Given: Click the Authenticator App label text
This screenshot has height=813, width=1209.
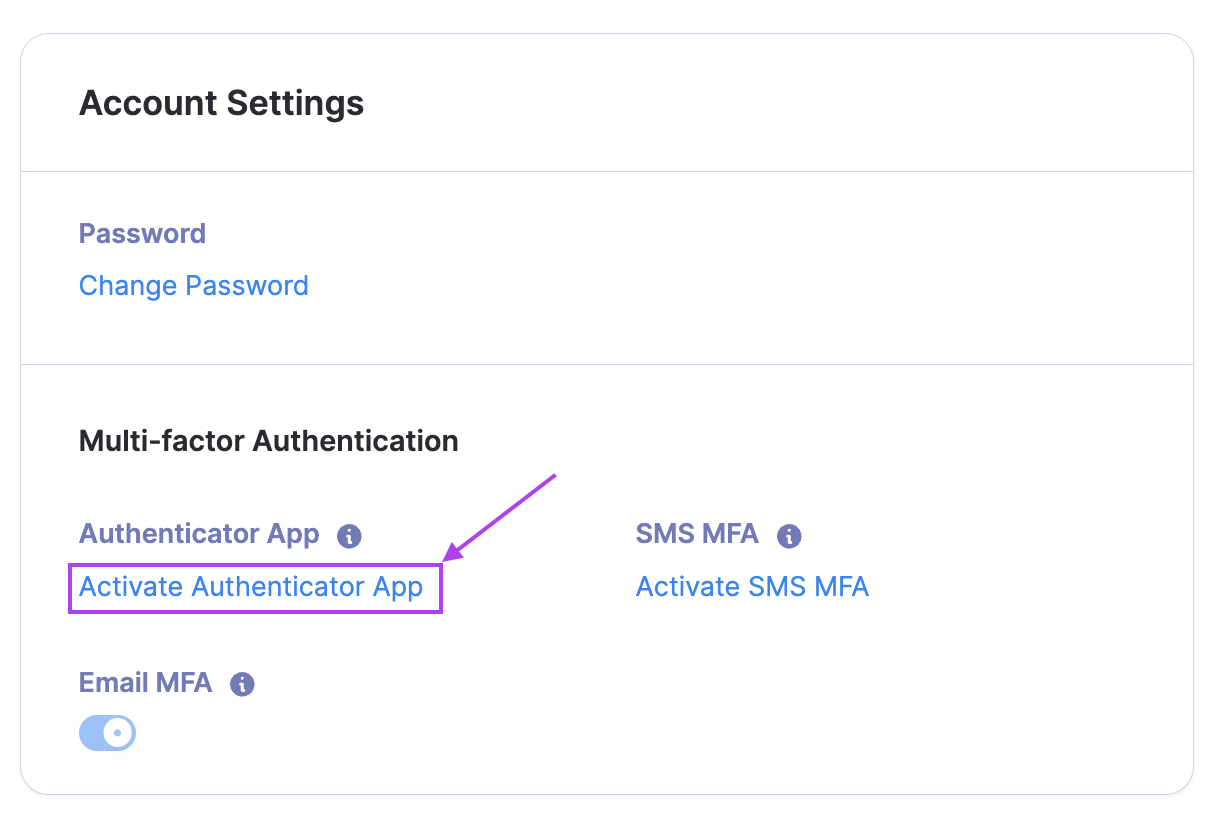Looking at the screenshot, I should [199, 534].
